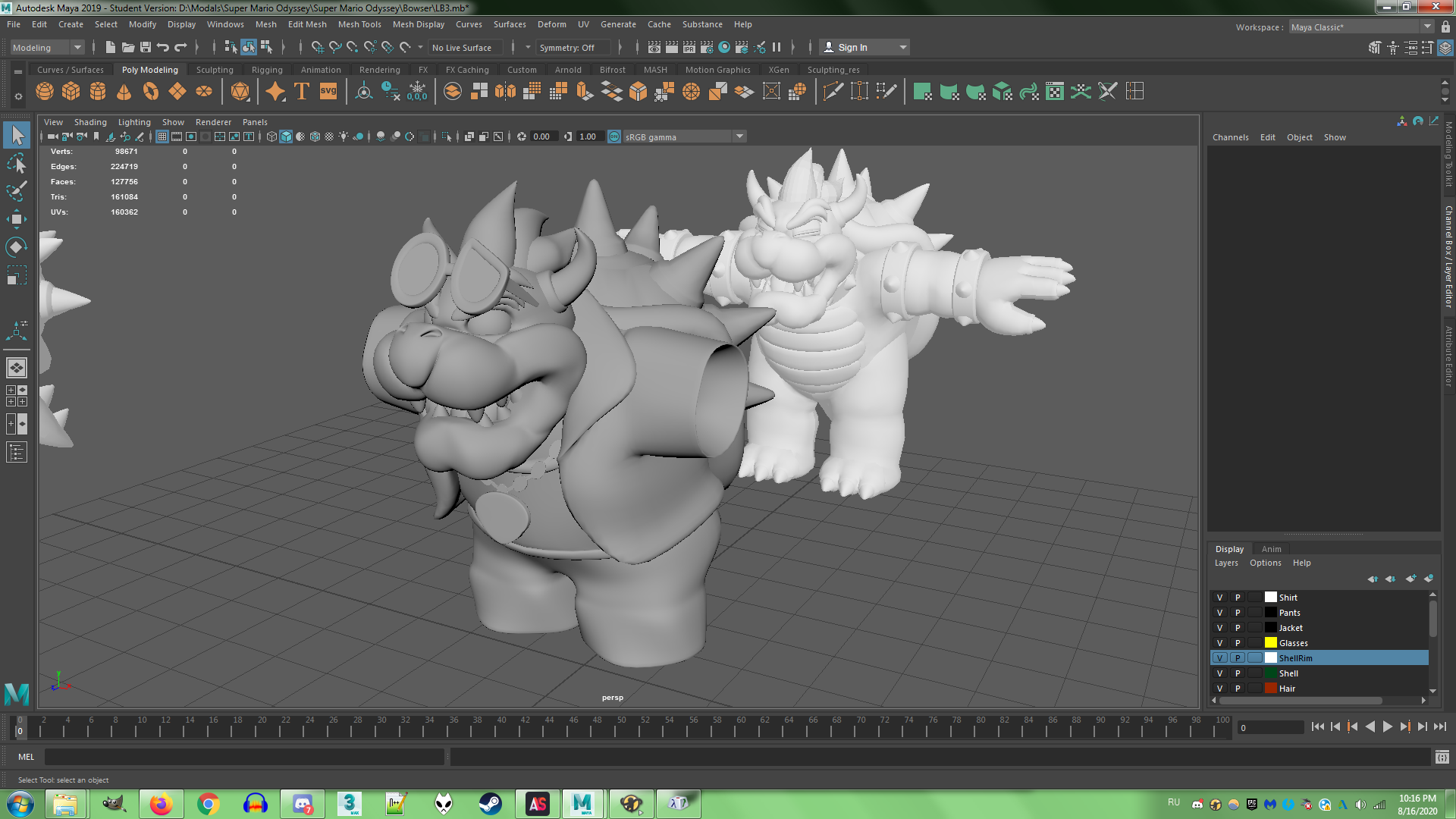1456x819 pixels.
Task: Click the Extrude shelf icon
Action: (584, 92)
